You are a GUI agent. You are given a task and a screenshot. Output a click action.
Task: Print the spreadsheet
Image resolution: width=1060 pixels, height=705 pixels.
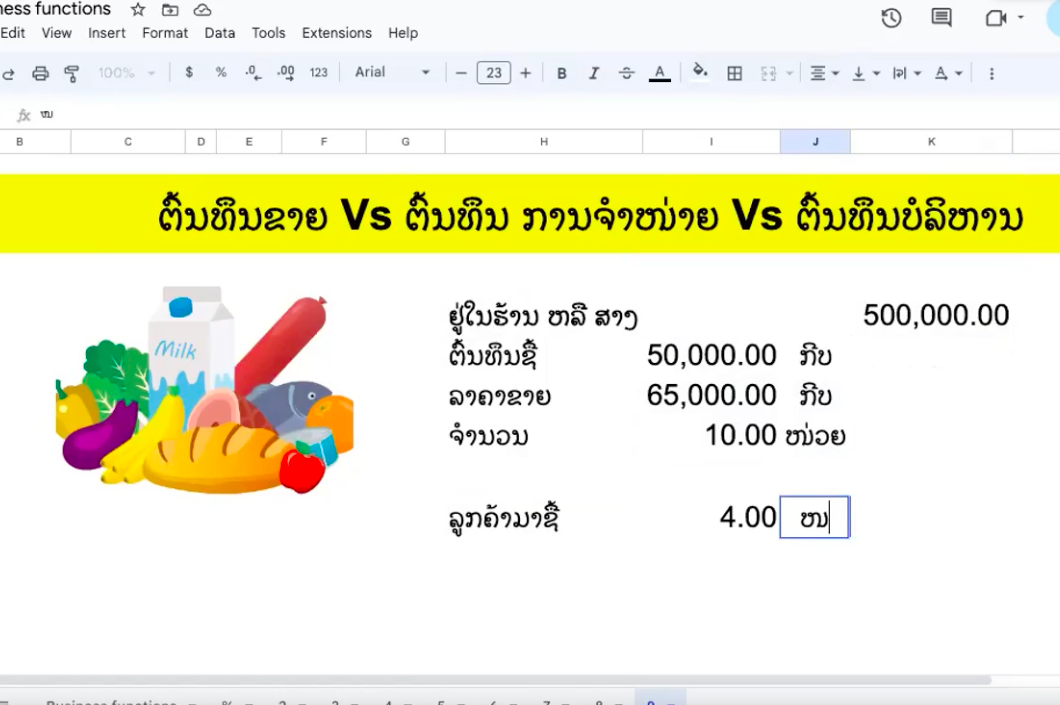click(41, 73)
